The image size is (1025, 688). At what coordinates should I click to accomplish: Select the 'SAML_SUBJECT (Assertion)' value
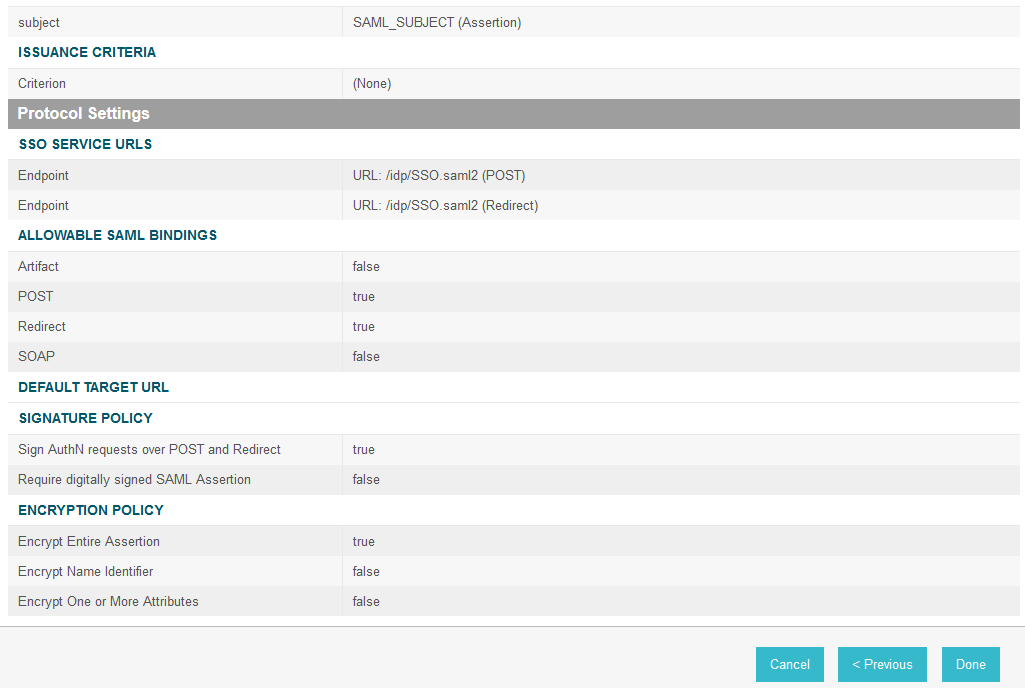click(437, 23)
